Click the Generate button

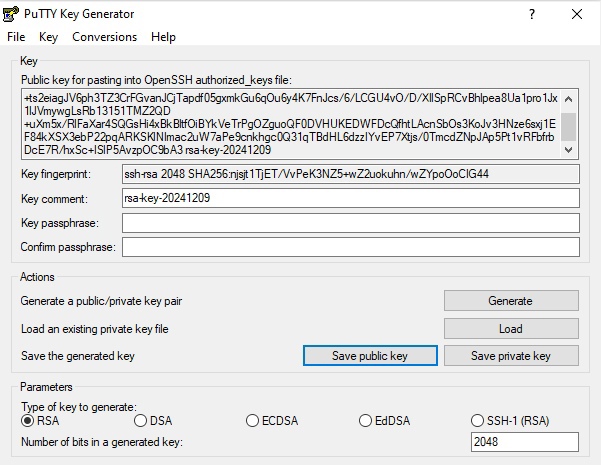click(x=511, y=301)
